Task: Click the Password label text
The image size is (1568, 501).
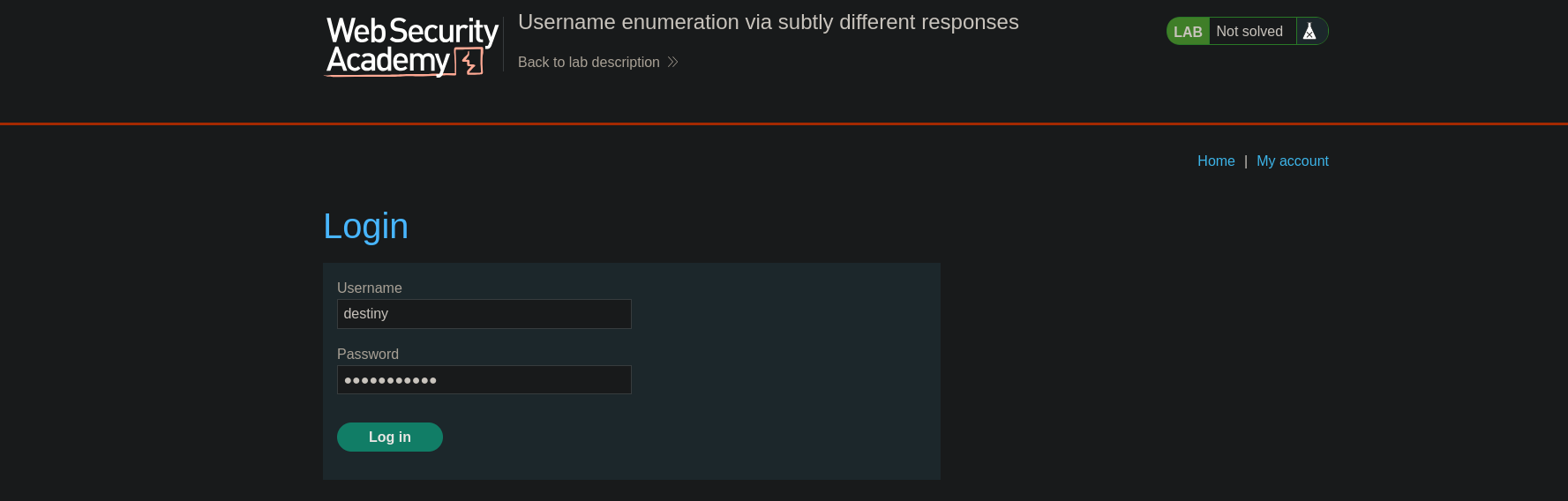Action: tap(368, 355)
